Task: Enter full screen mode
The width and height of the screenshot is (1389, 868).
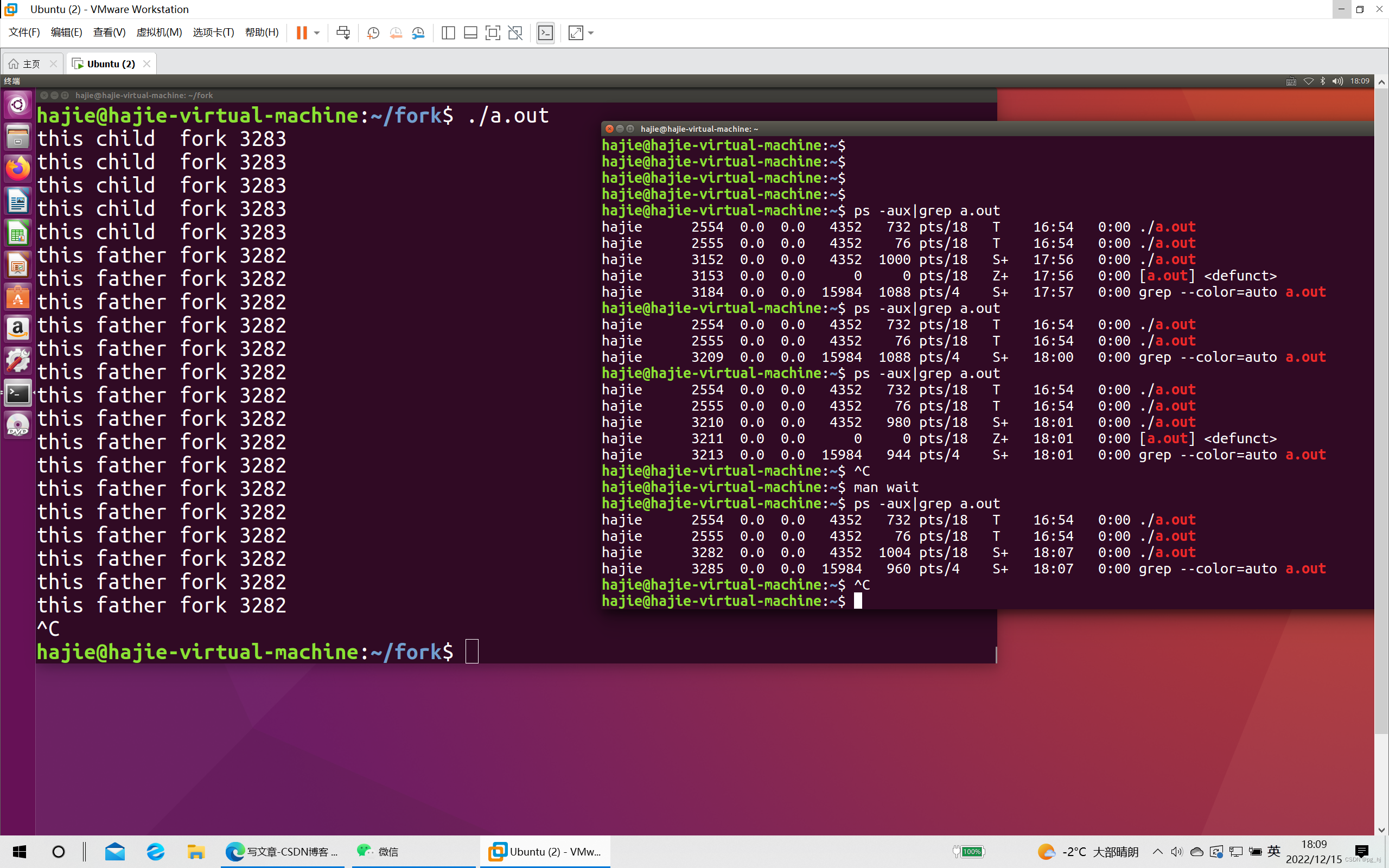Action: pos(493,33)
